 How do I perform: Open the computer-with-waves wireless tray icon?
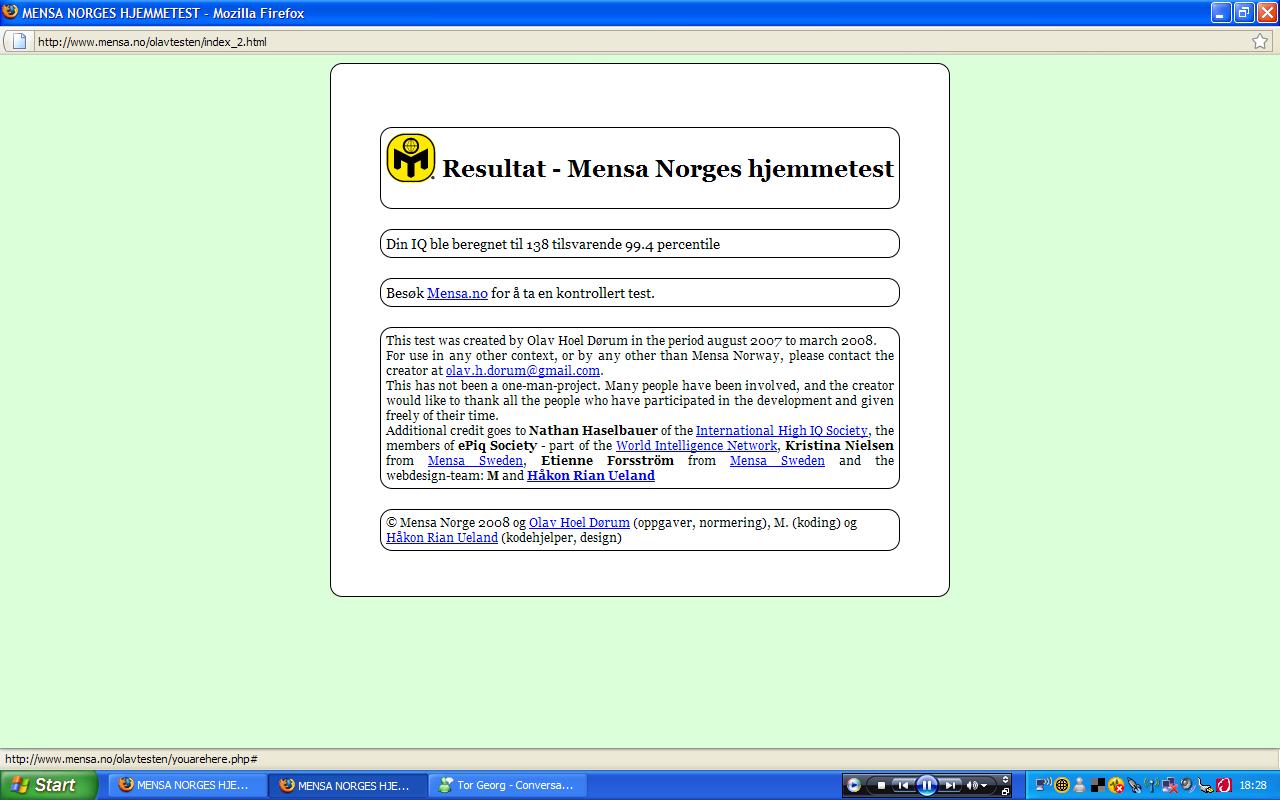(1043, 785)
